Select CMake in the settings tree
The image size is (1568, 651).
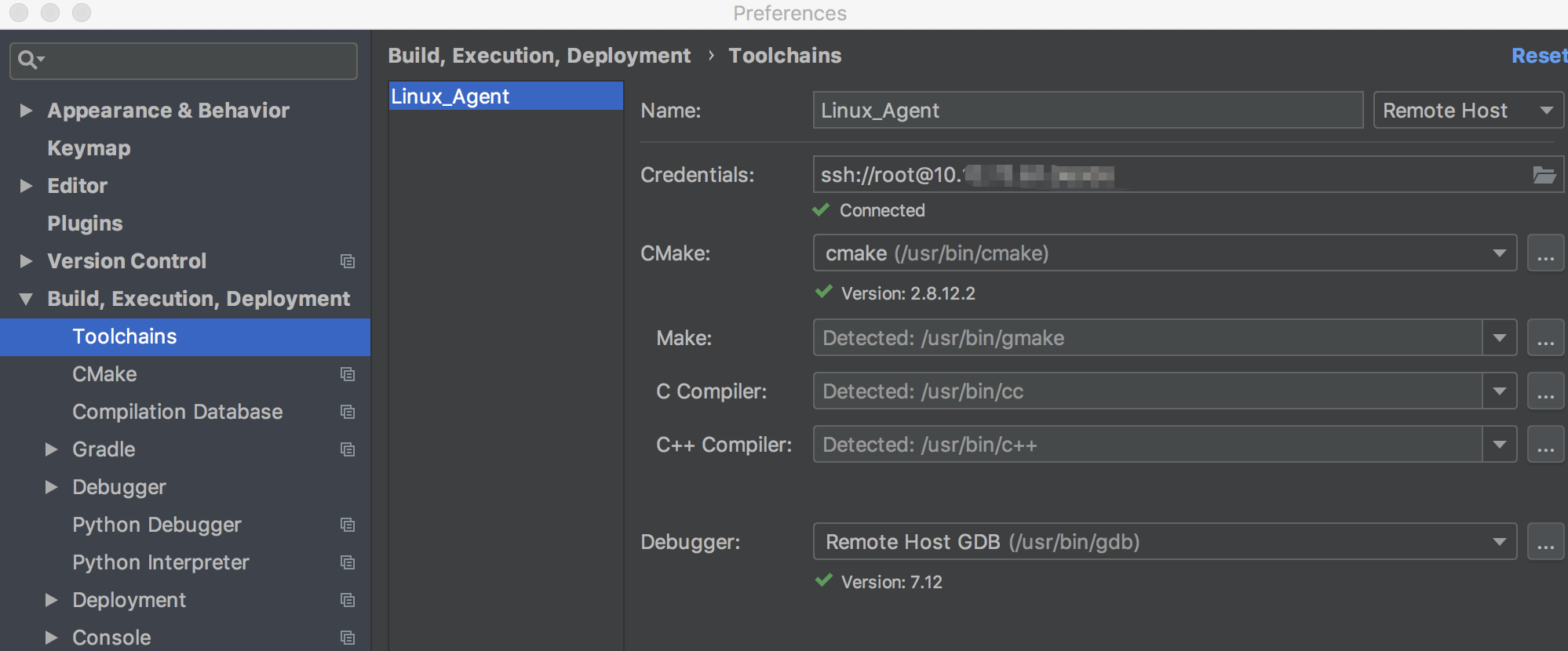point(104,374)
